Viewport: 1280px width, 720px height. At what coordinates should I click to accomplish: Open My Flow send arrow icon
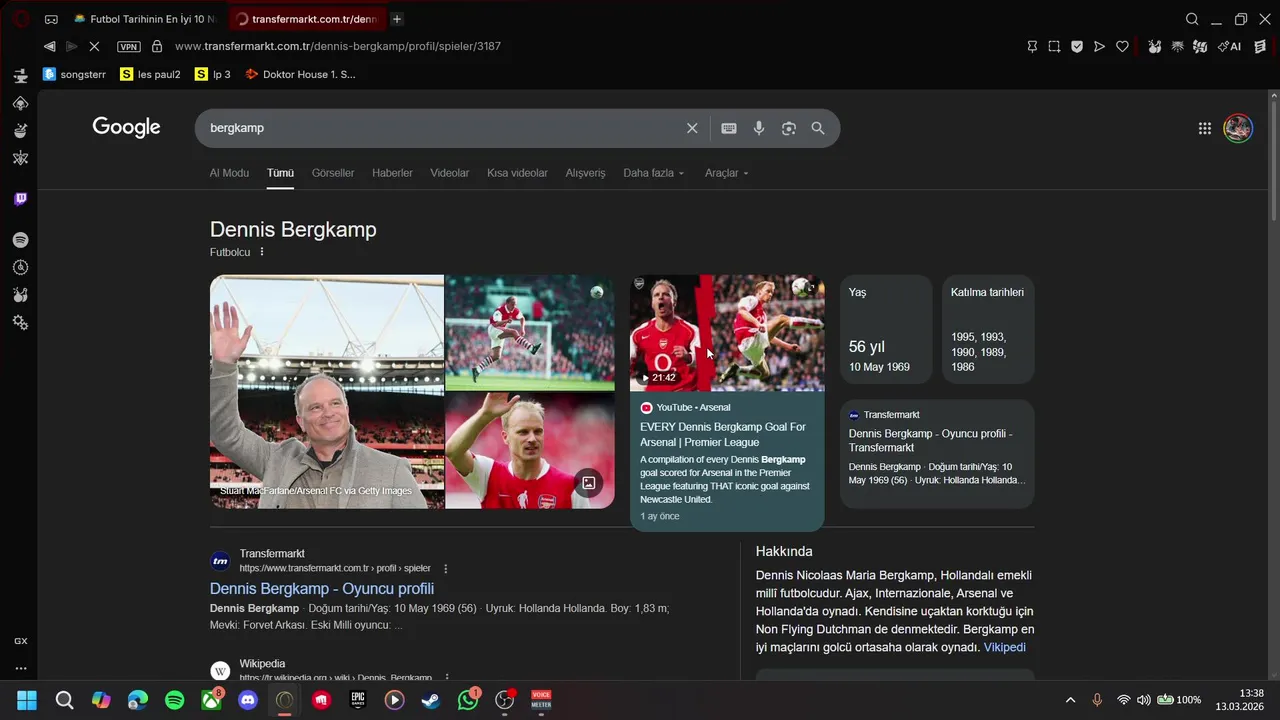pyautogui.click(x=1099, y=46)
